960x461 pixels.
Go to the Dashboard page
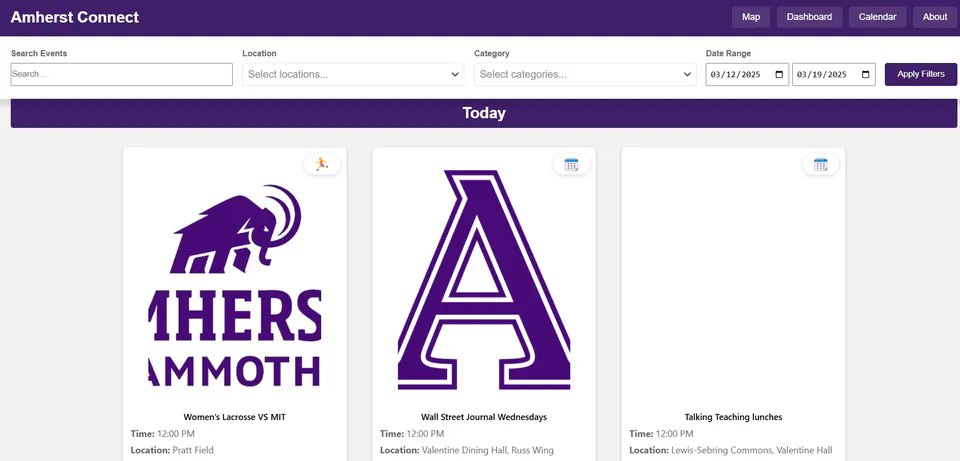tap(809, 17)
